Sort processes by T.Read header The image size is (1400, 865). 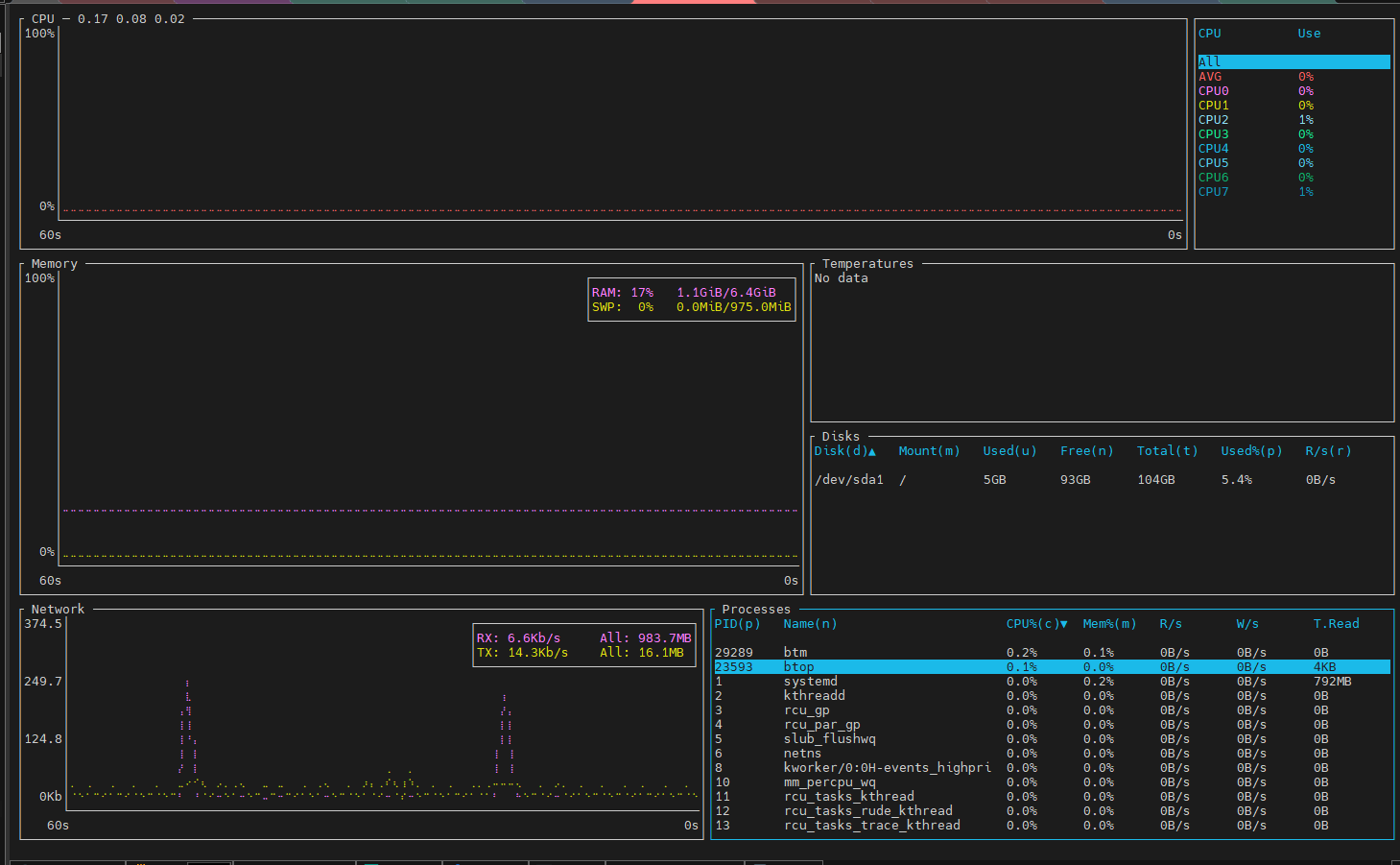coord(1336,623)
